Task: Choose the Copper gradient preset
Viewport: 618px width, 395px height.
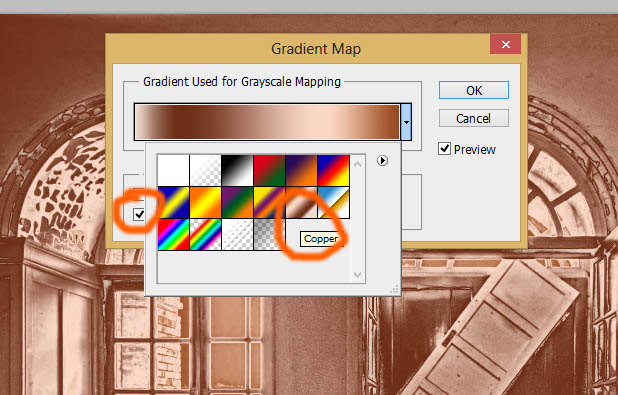Action: tap(301, 203)
